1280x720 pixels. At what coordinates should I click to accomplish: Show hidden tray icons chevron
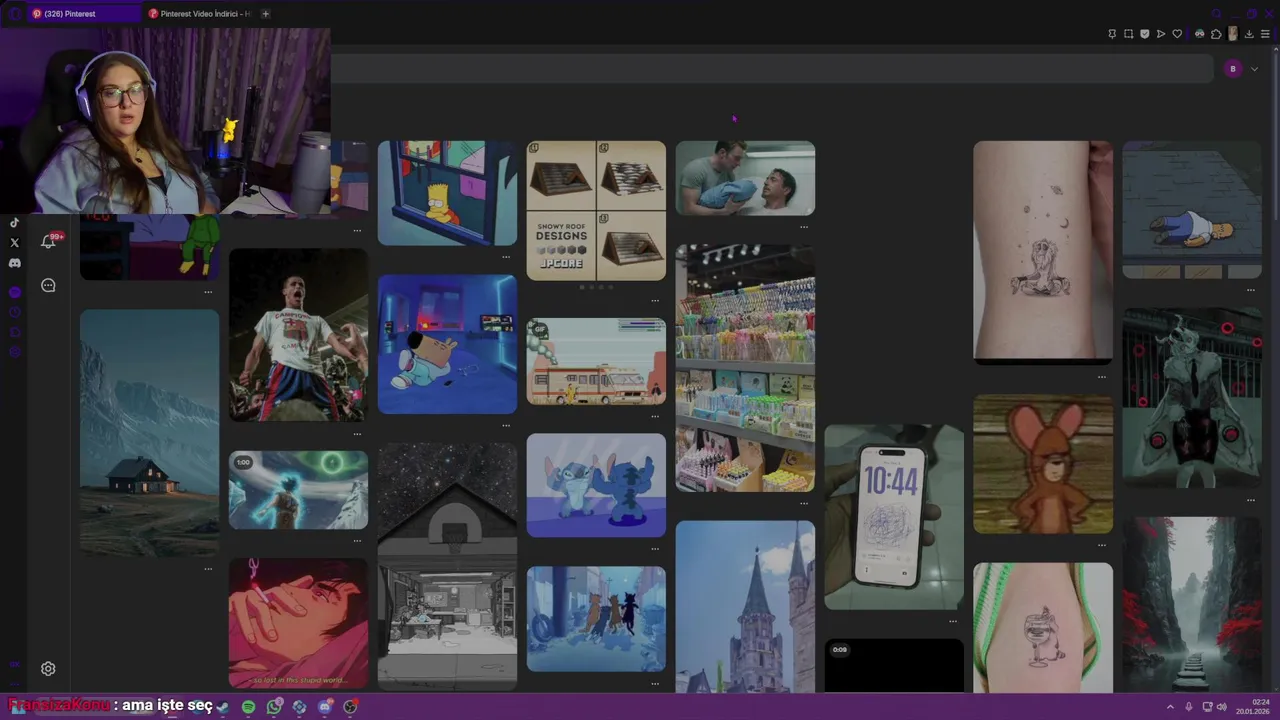[1170, 707]
